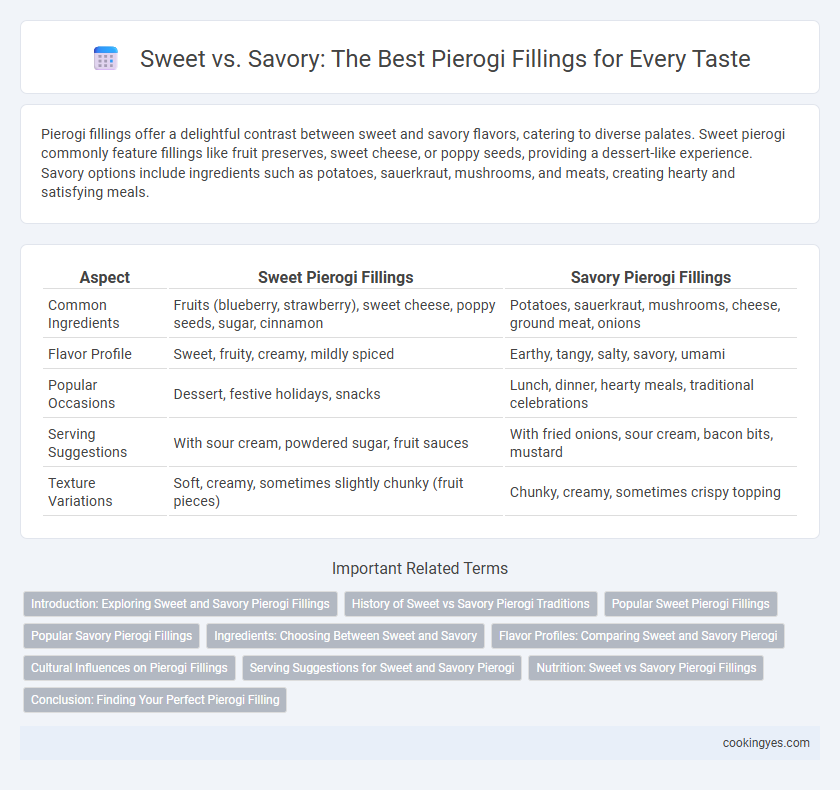Open Serving Suggestions for Sweet and Savory Pierogi
840x790 pixels.
pyautogui.click(x=382, y=668)
